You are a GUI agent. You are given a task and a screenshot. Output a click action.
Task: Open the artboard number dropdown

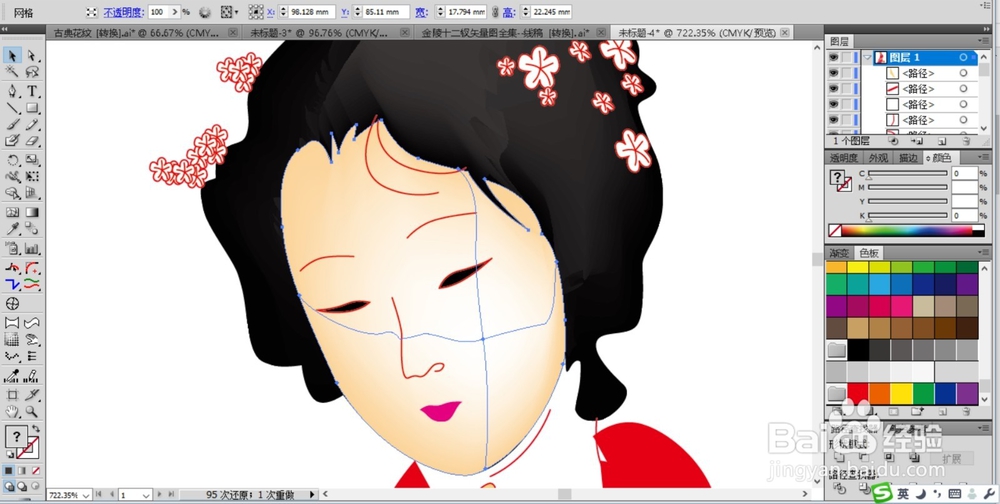click(146, 495)
